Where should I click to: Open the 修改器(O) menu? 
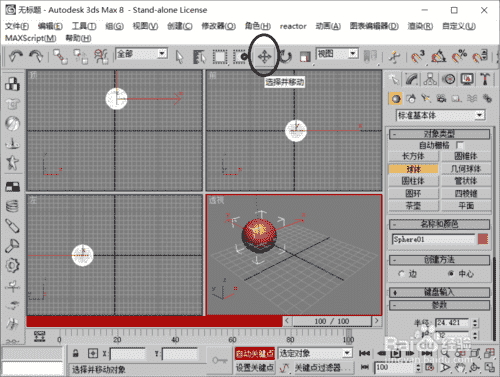218,26
